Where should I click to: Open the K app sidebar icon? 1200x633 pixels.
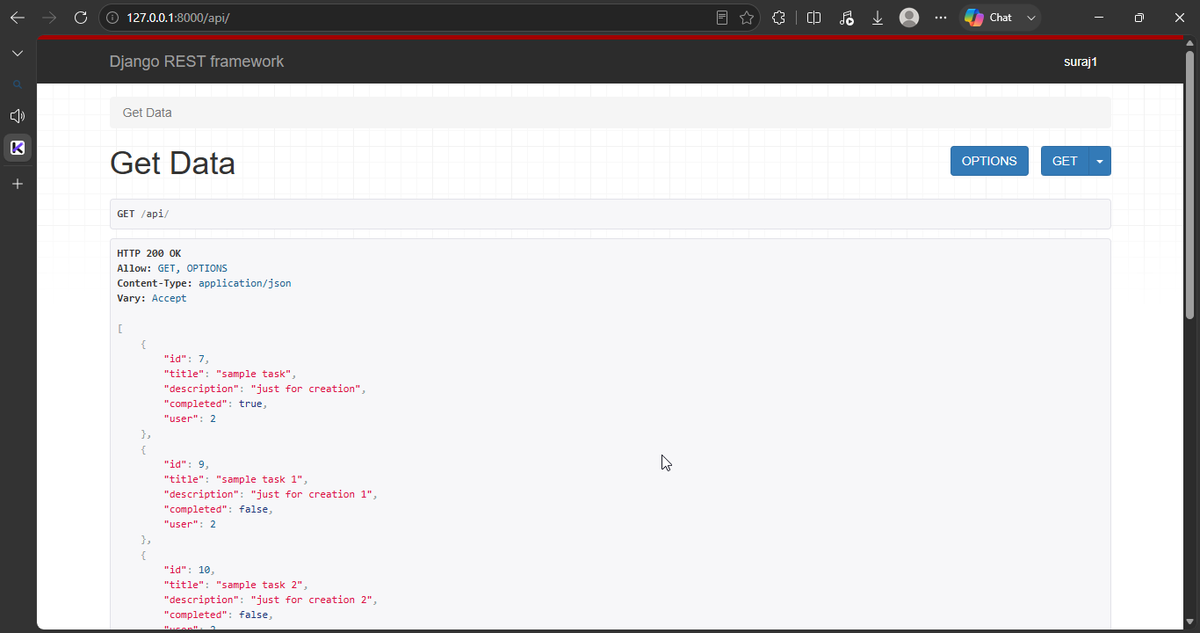[x=17, y=148]
